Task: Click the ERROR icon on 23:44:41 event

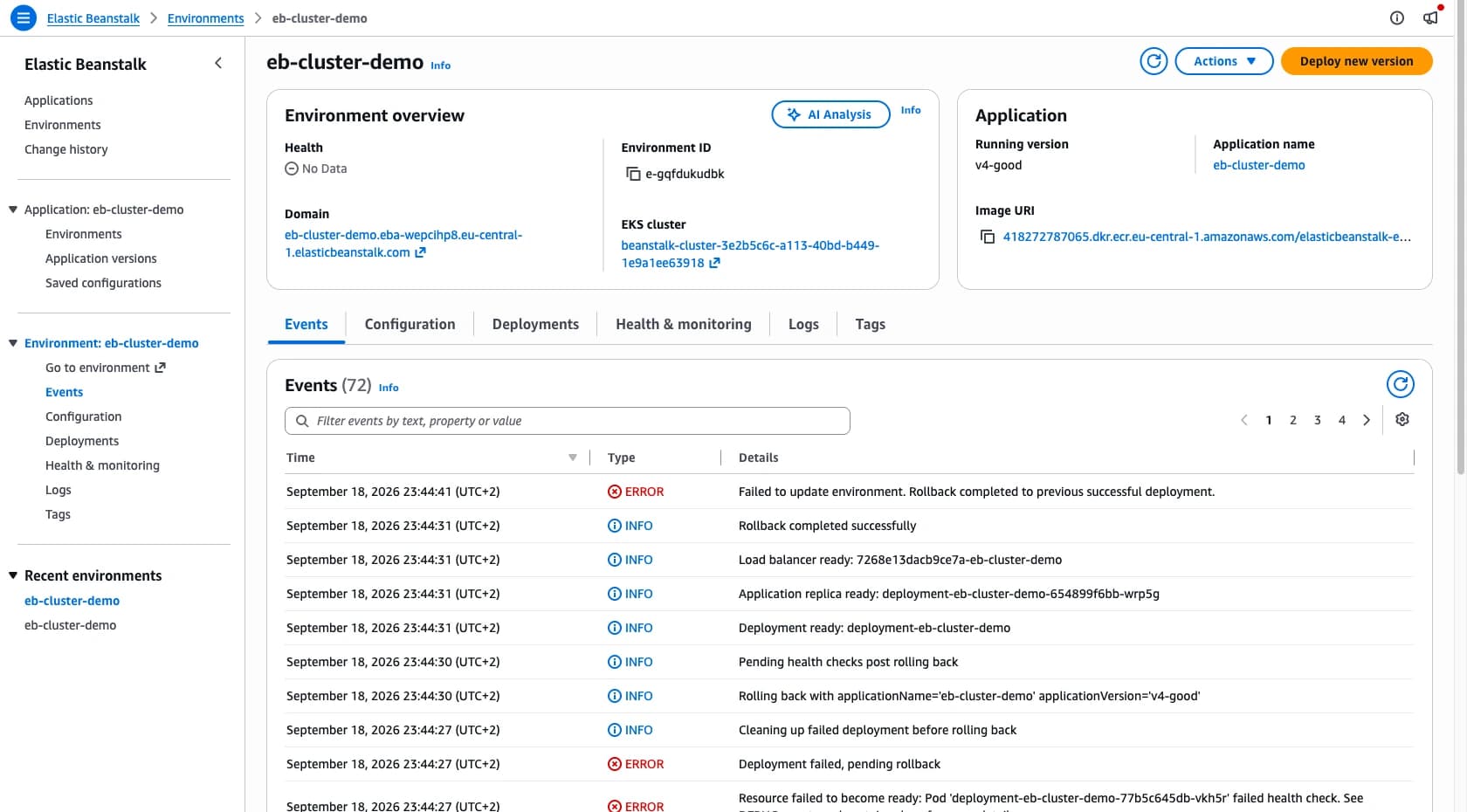Action: [x=615, y=492]
